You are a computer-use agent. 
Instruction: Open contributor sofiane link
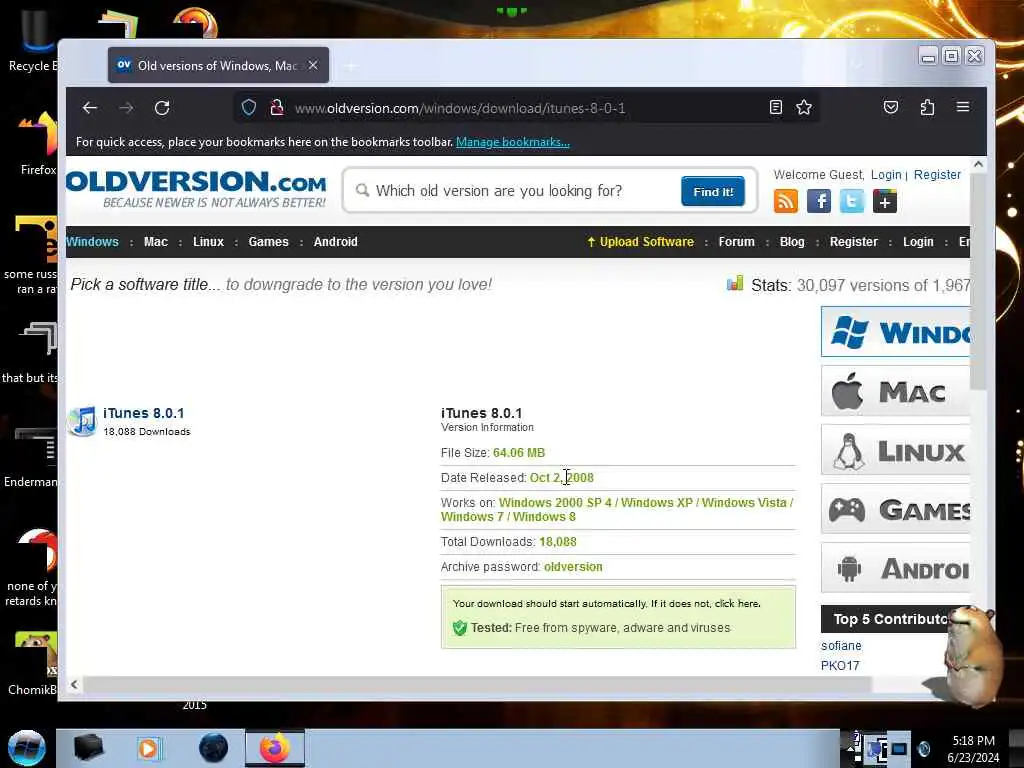841,646
